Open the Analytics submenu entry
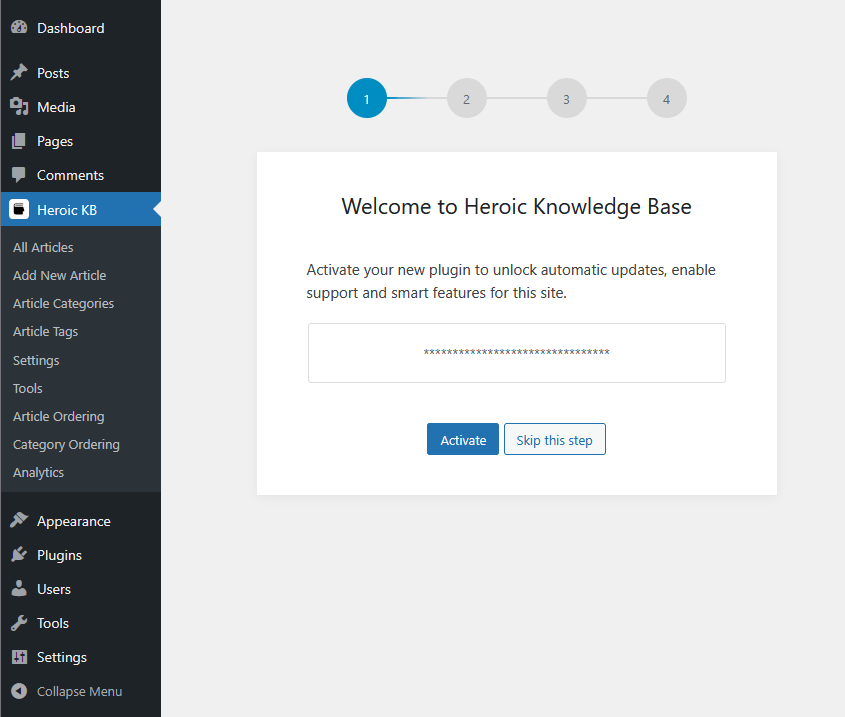 38,472
